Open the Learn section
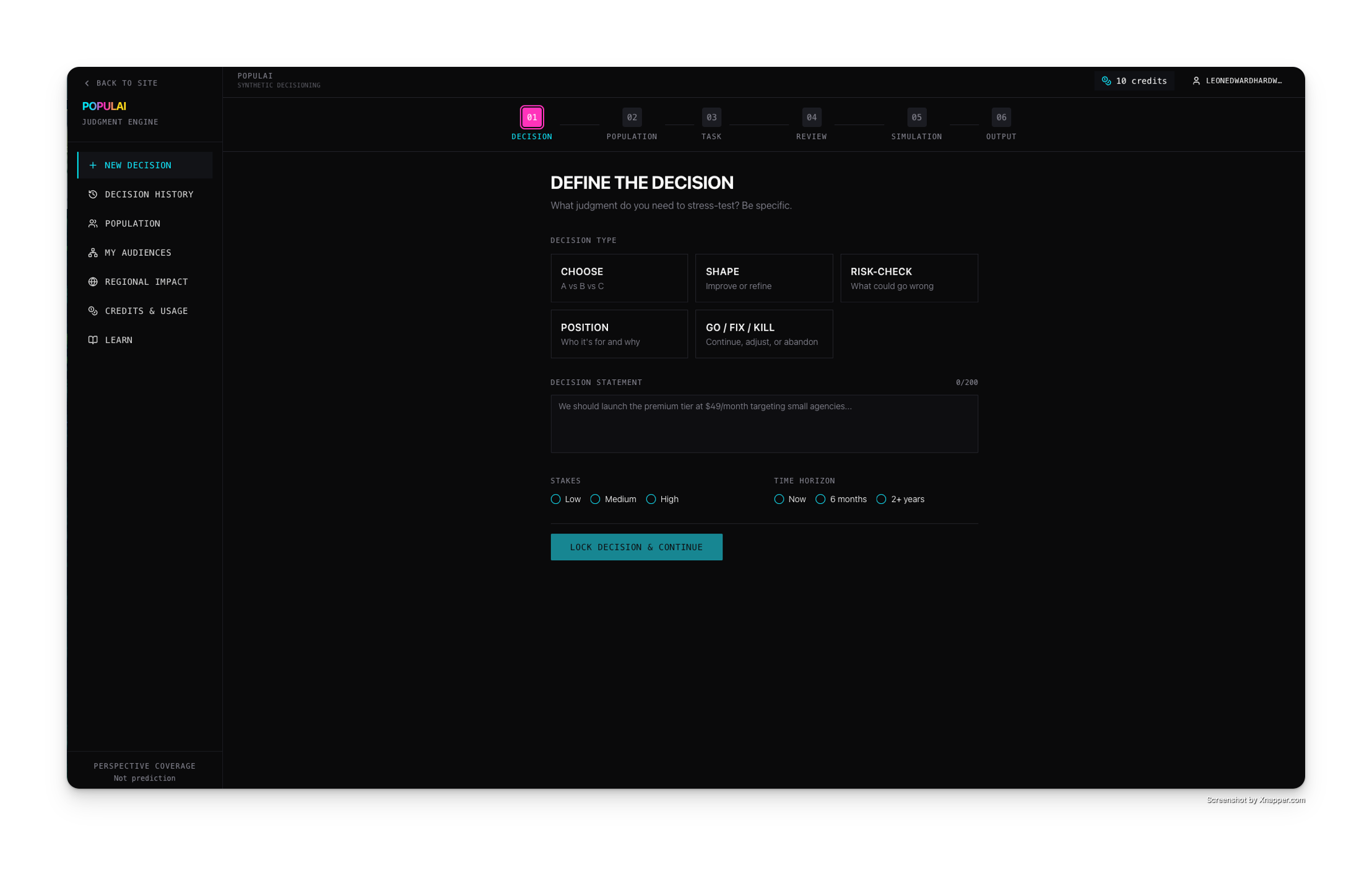1372x871 pixels. click(x=145, y=340)
